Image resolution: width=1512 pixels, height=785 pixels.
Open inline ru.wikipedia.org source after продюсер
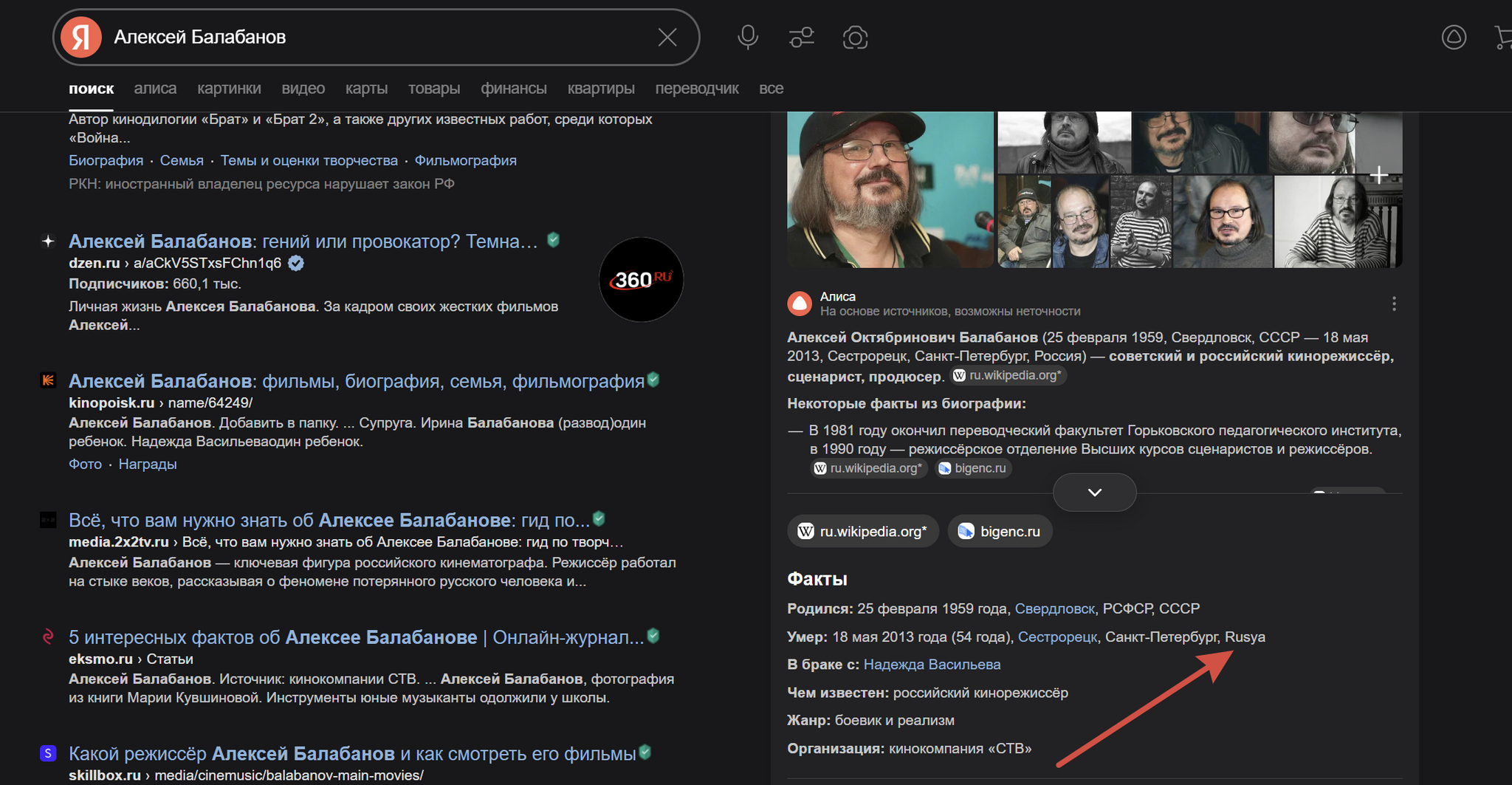pyautogui.click(x=1008, y=375)
